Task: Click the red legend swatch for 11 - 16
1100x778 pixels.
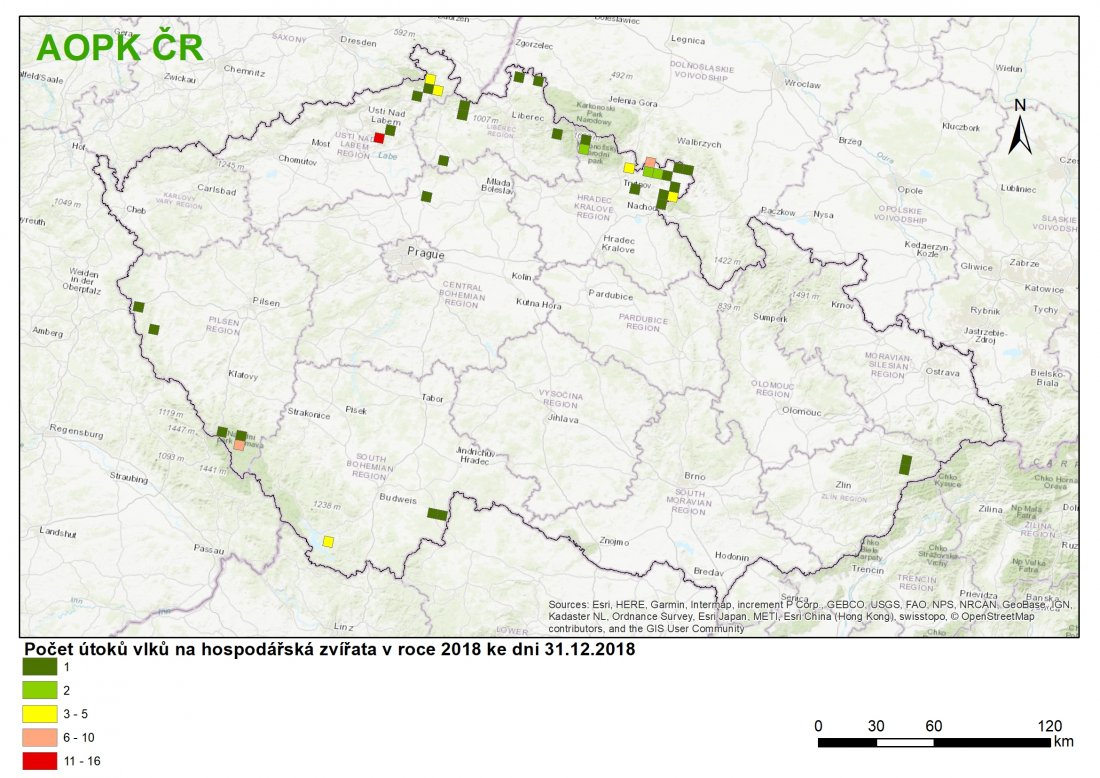Action: (x=43, y=761)
